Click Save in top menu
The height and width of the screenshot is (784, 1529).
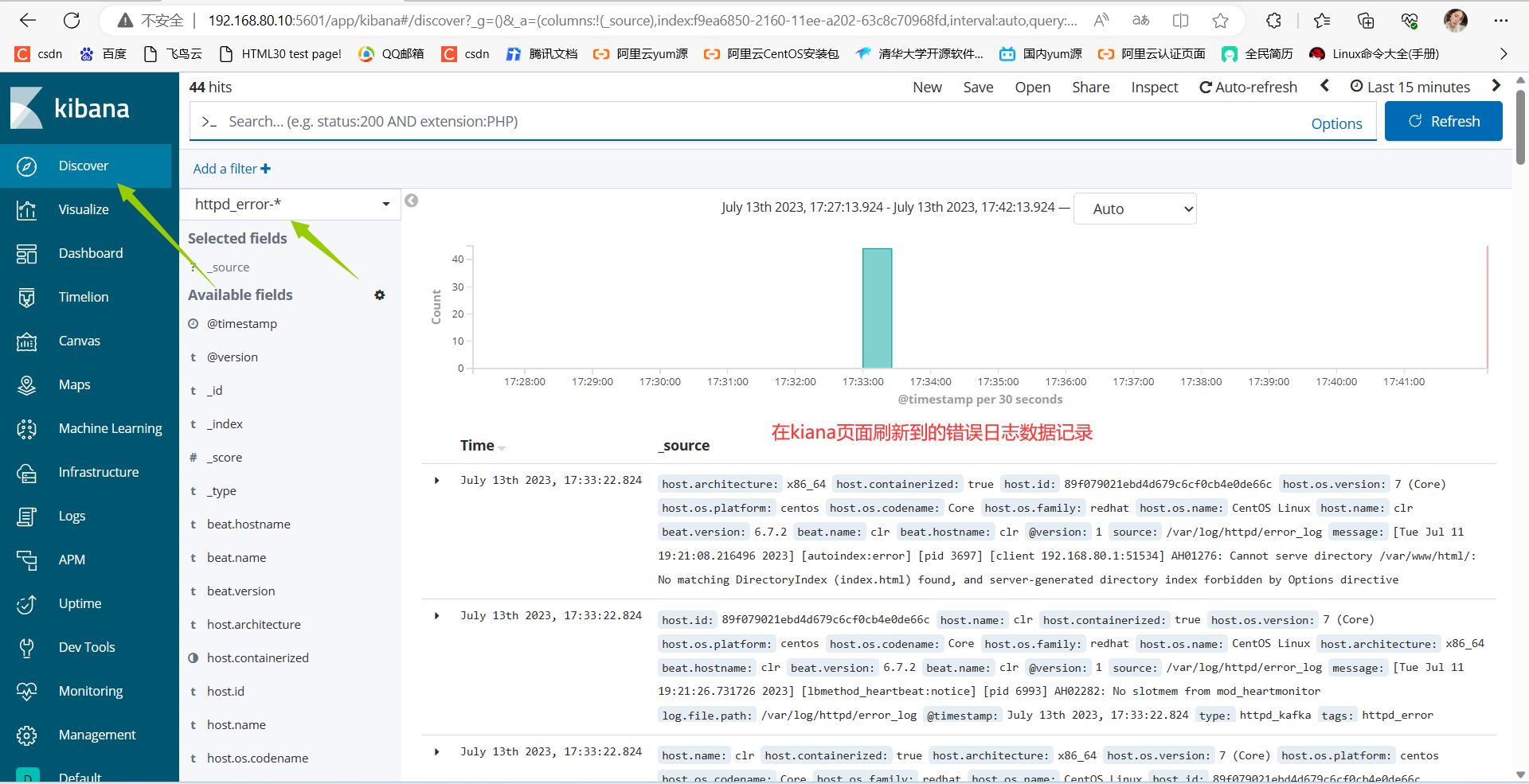(x=978, y=87)
